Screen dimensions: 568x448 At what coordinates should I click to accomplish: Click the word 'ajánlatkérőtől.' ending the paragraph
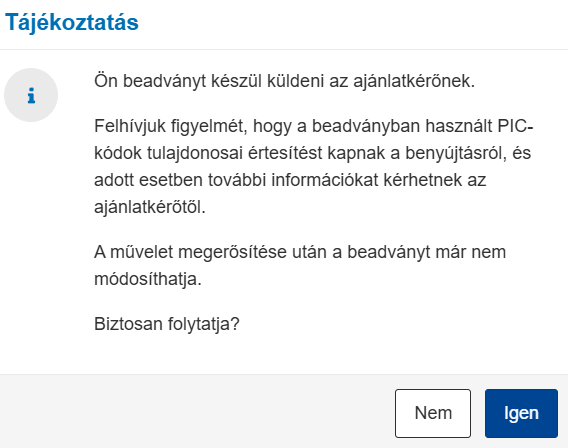(150, 208)
